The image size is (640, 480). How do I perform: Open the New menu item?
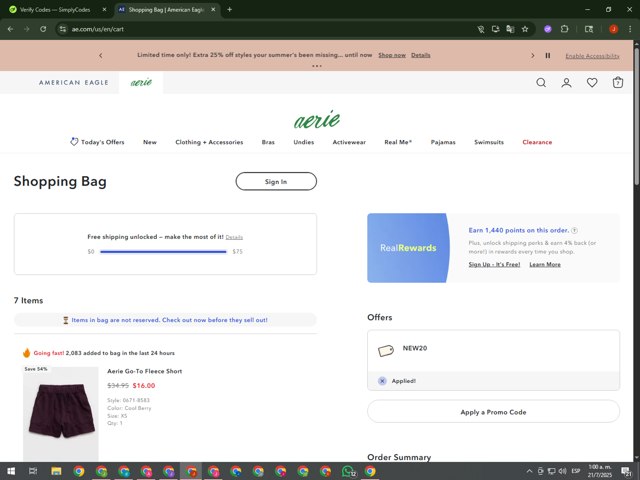[150, 142]
